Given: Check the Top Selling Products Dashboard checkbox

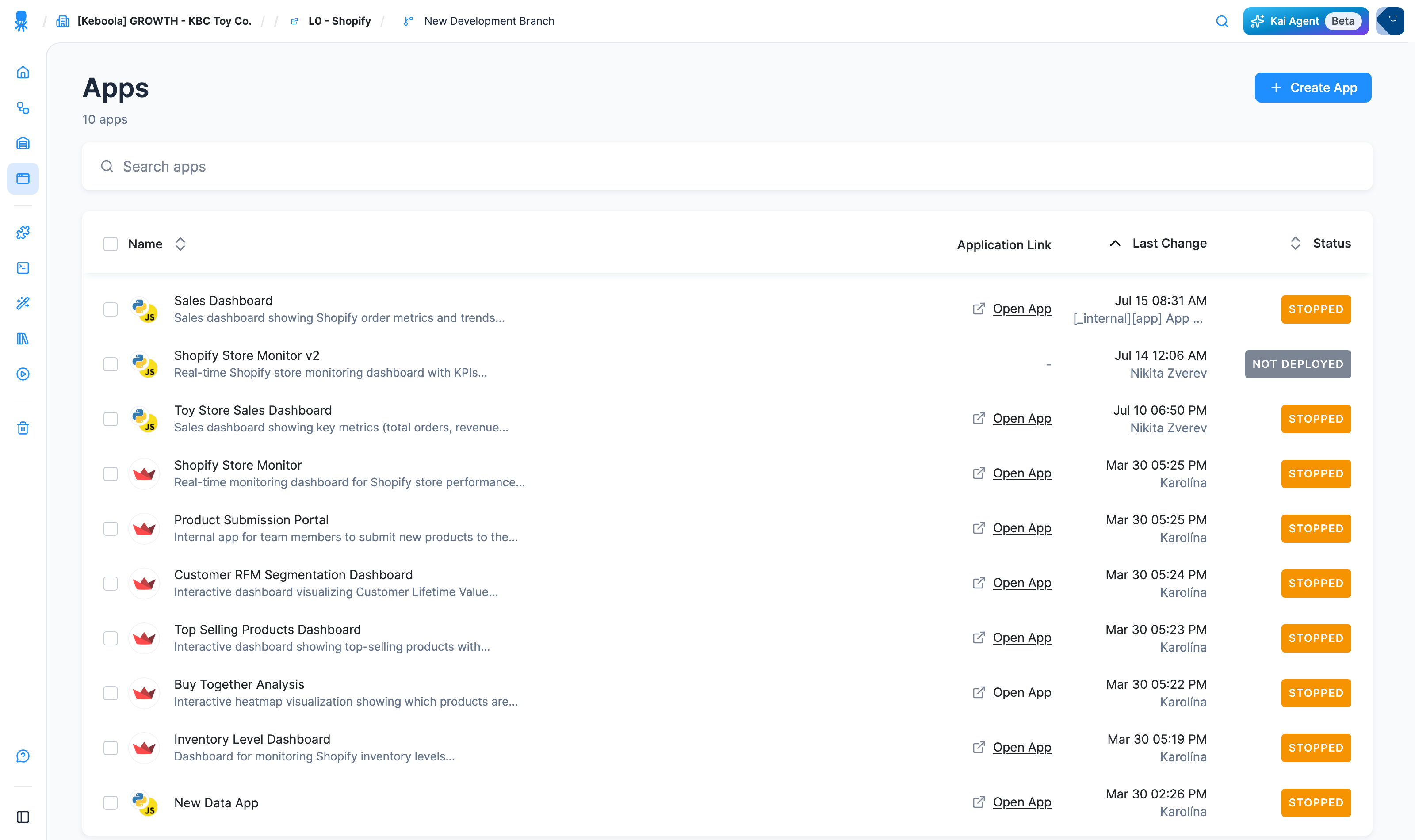Looking at the screenshot, I should click(x=111, y=638).
